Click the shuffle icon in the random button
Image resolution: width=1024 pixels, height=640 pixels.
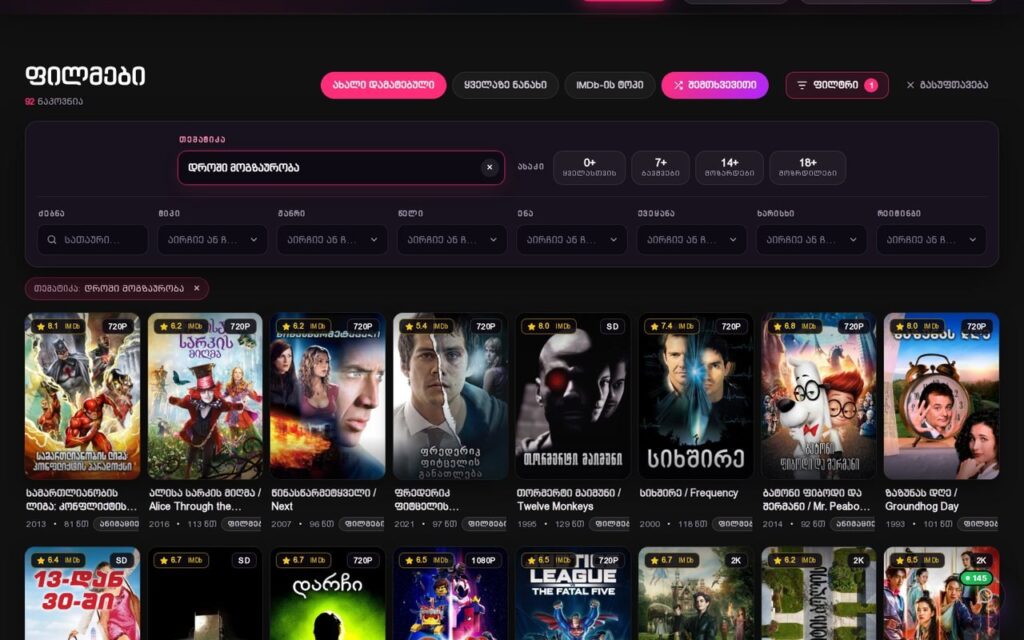tap(679, 85)
